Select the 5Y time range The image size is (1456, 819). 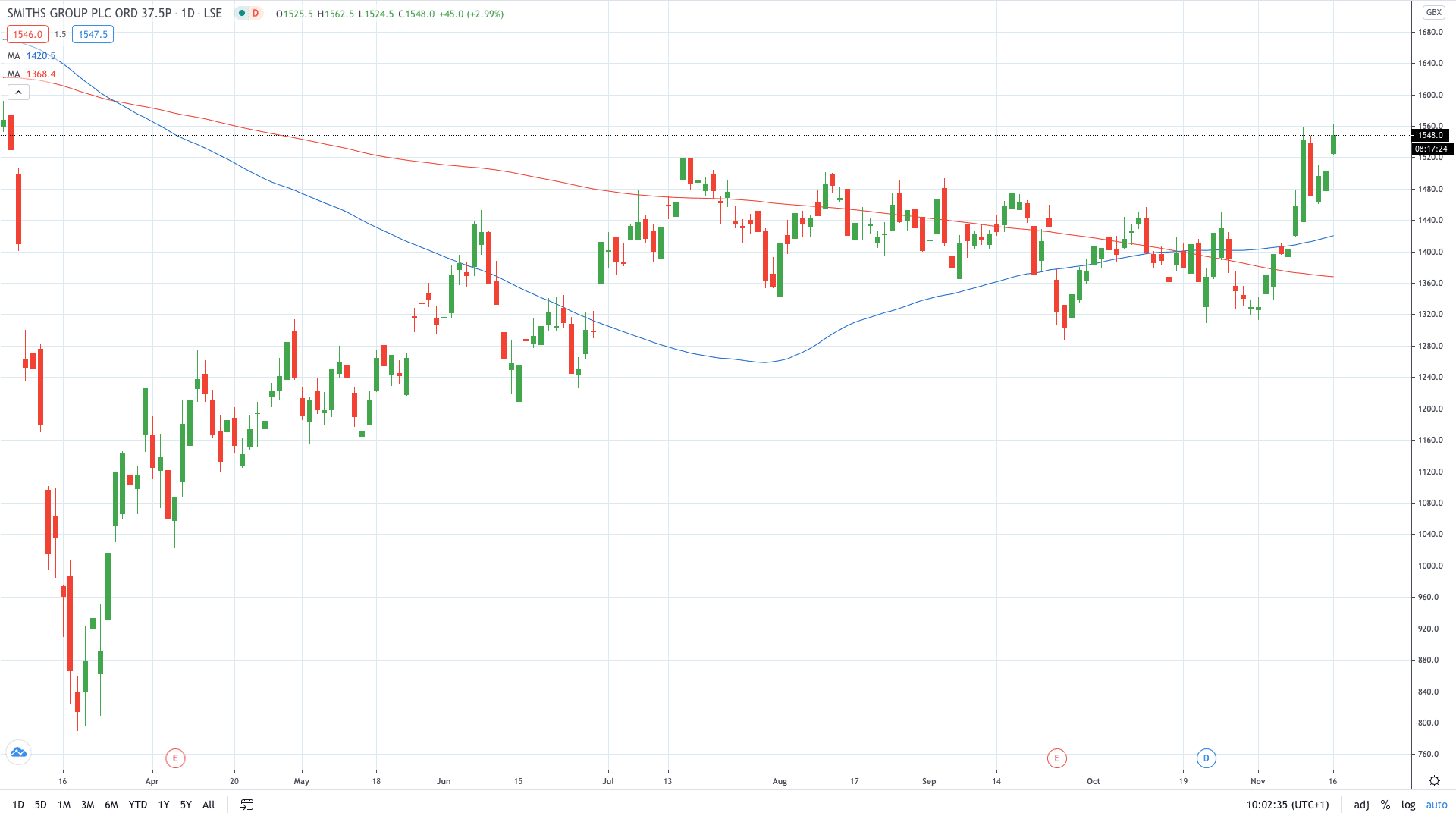tap(186, 805)
